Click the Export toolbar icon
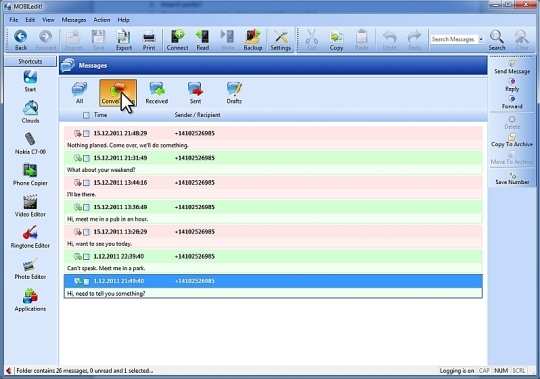This screenshot has height=379, width=540. (124, 40)
